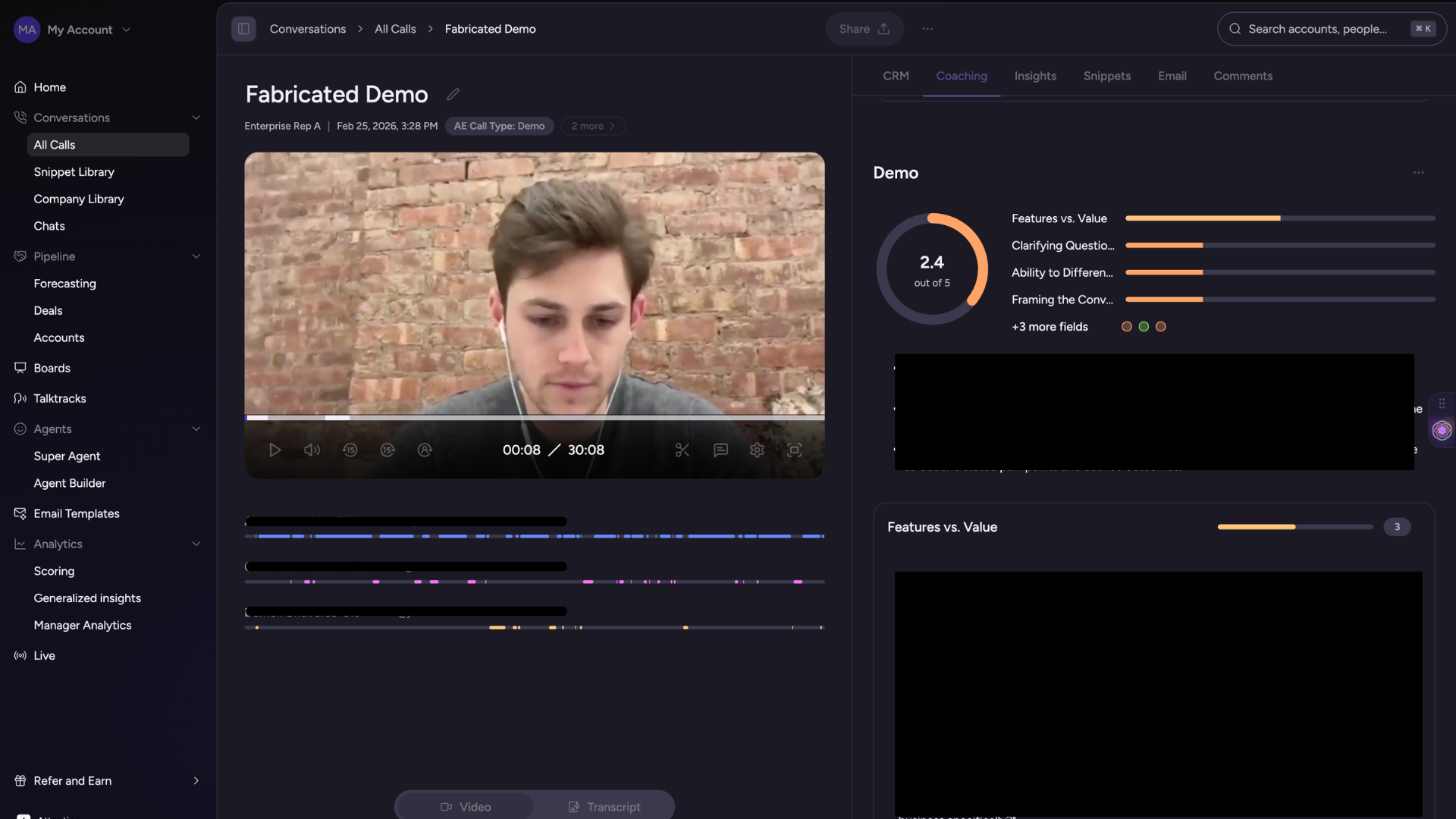Switch to Transcript view
This screenshot has width=1456, height=819.
(604, 807)
